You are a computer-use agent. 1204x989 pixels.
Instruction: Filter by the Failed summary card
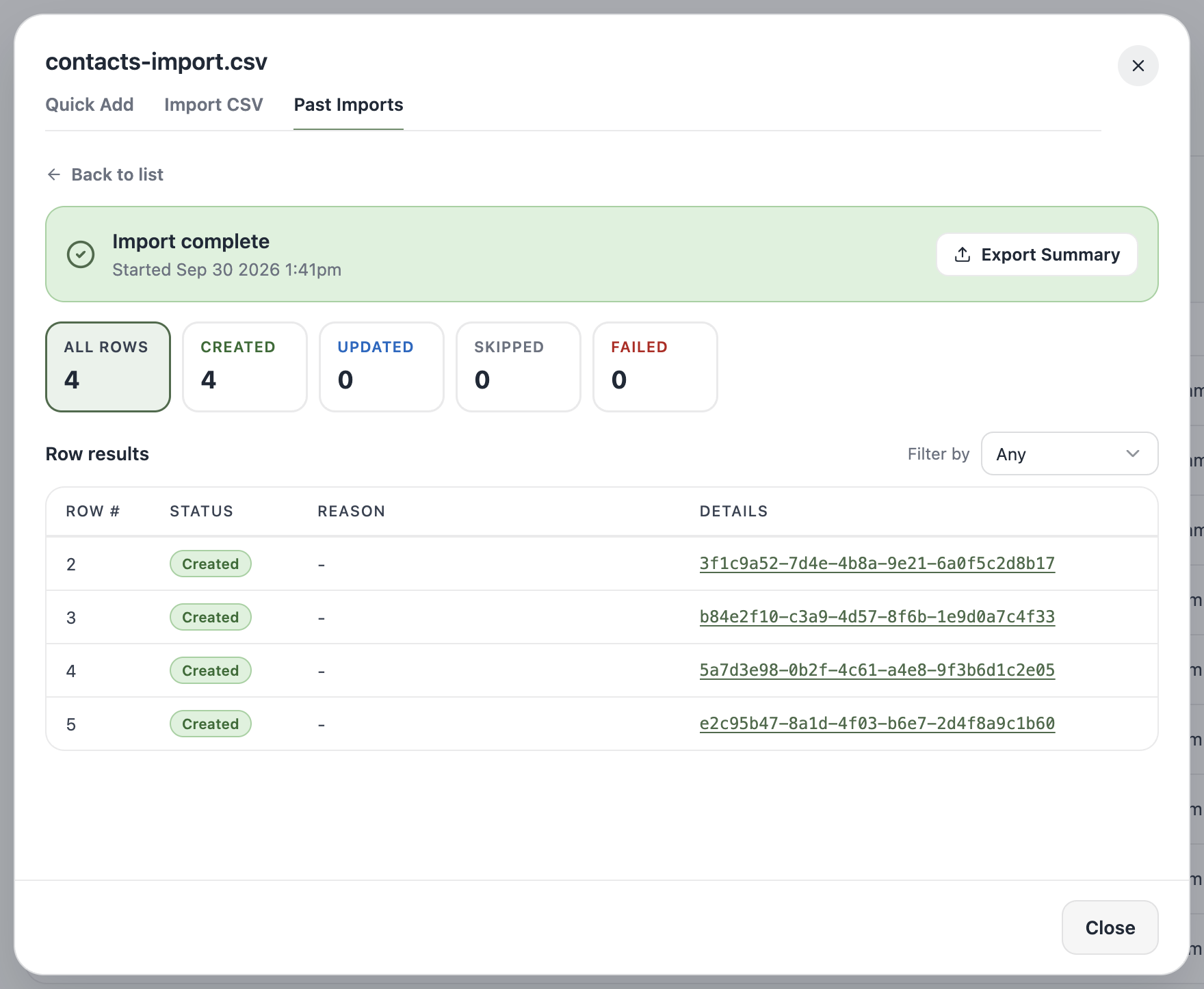coord(655,367)
